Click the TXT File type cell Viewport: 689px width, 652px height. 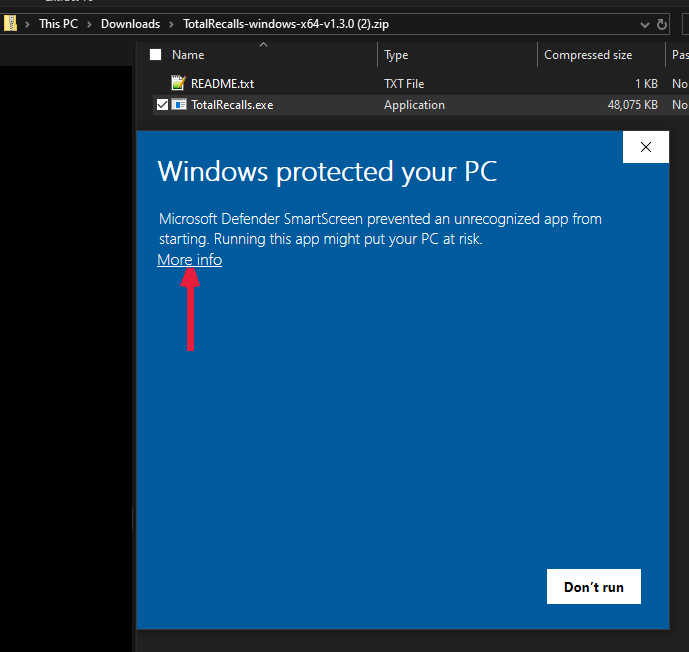pyautogui.click(x=404, y=83)
